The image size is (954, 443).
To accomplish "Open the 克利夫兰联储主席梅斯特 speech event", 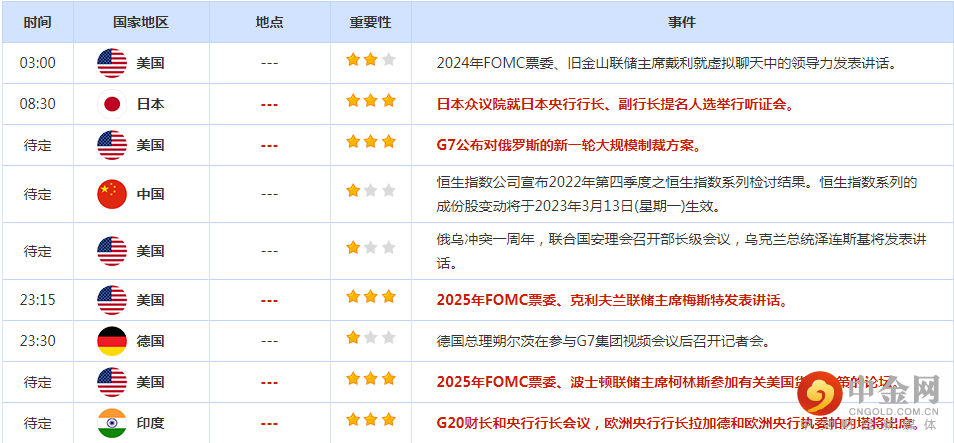I will coord(612,300).
